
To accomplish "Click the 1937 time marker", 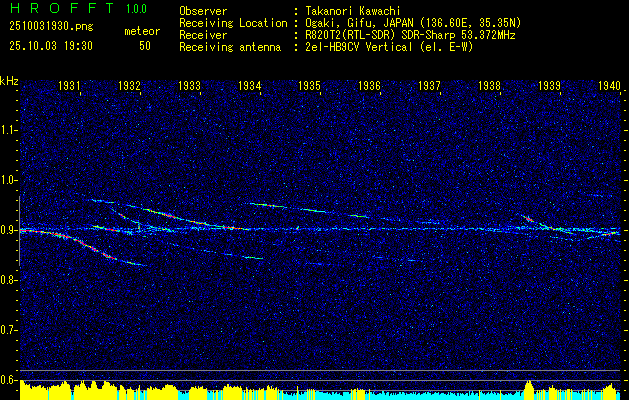I will click(429, 86).
